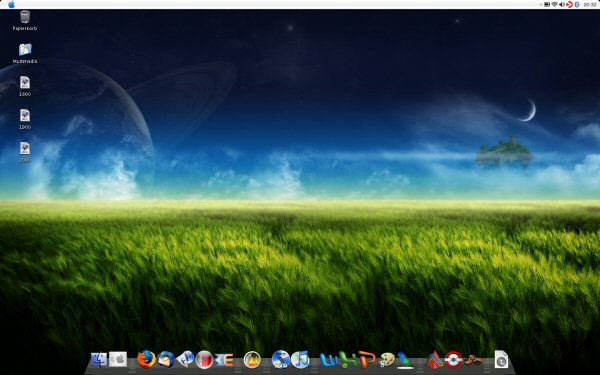Open the red lifebuoy help icon
This screenshot has height=375, width=600.
[454, 360]
